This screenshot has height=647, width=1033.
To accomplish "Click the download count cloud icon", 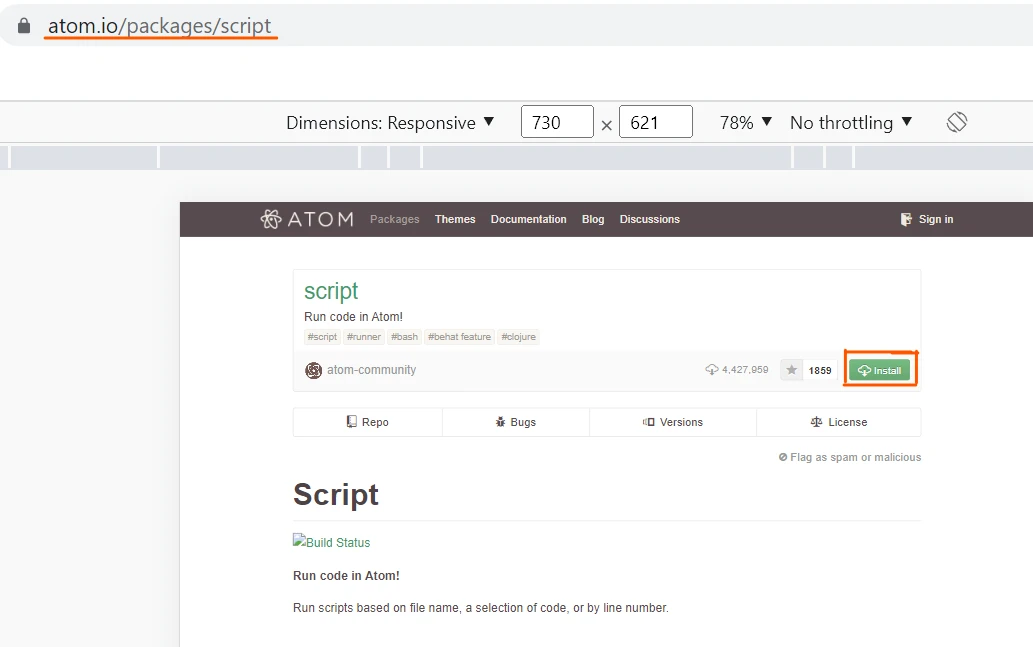I will click(711, 370).
